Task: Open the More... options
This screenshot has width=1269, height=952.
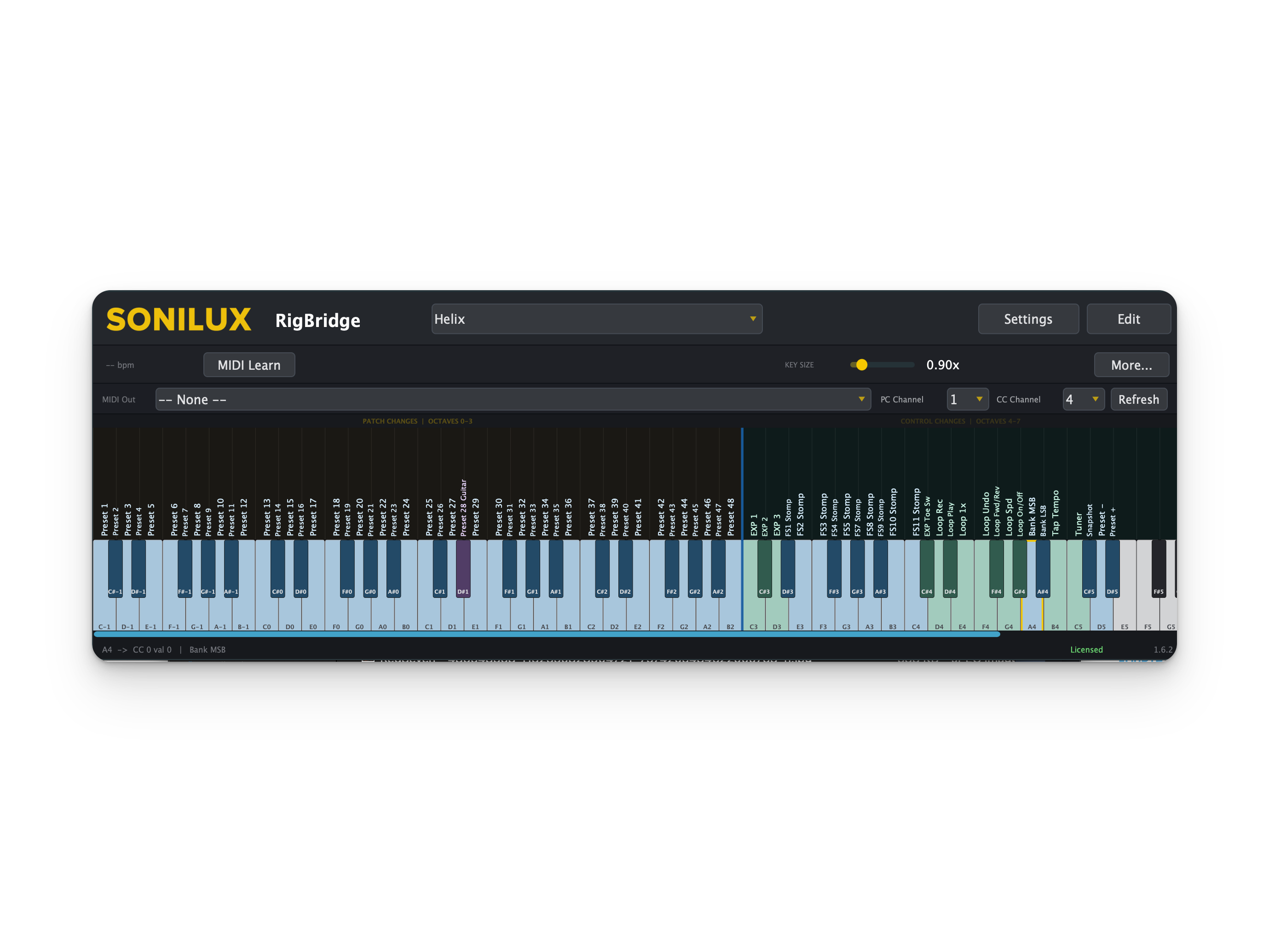Action: [1131, 365]
